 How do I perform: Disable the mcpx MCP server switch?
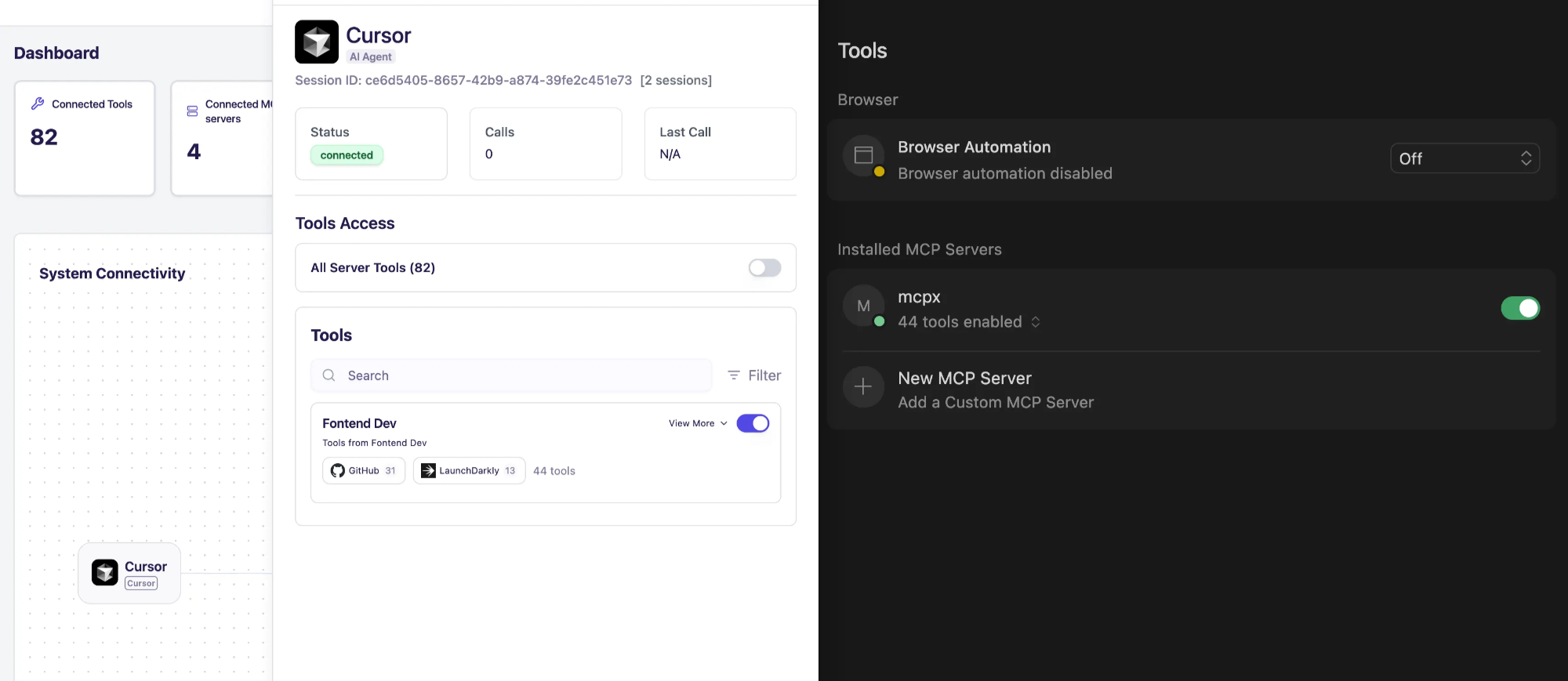1520,308
